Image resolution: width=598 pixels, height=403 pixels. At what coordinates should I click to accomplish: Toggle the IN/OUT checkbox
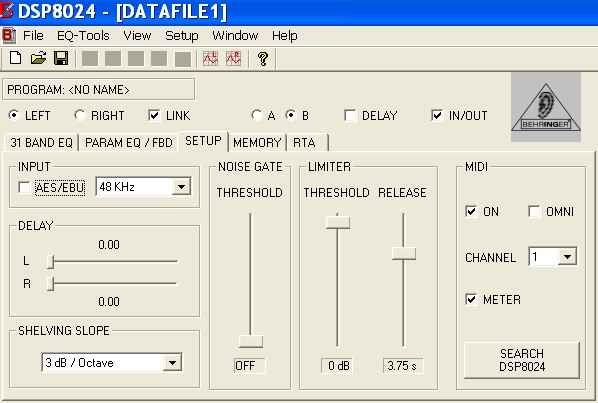(x=437, y=115)
